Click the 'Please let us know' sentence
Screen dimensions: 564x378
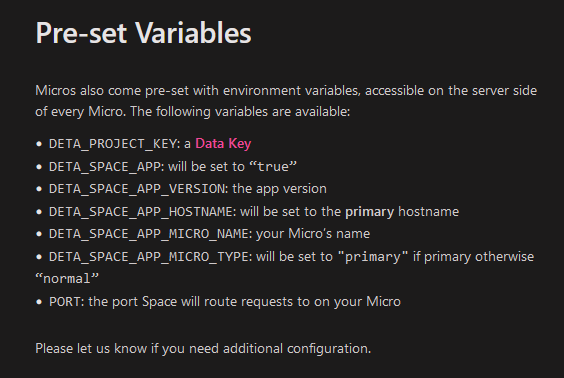point(203,349)
